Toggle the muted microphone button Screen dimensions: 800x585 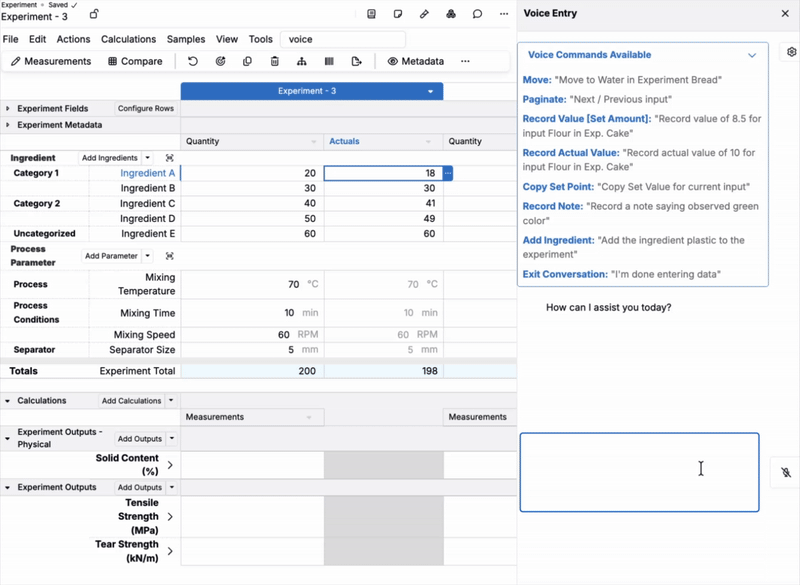[786, 472]
